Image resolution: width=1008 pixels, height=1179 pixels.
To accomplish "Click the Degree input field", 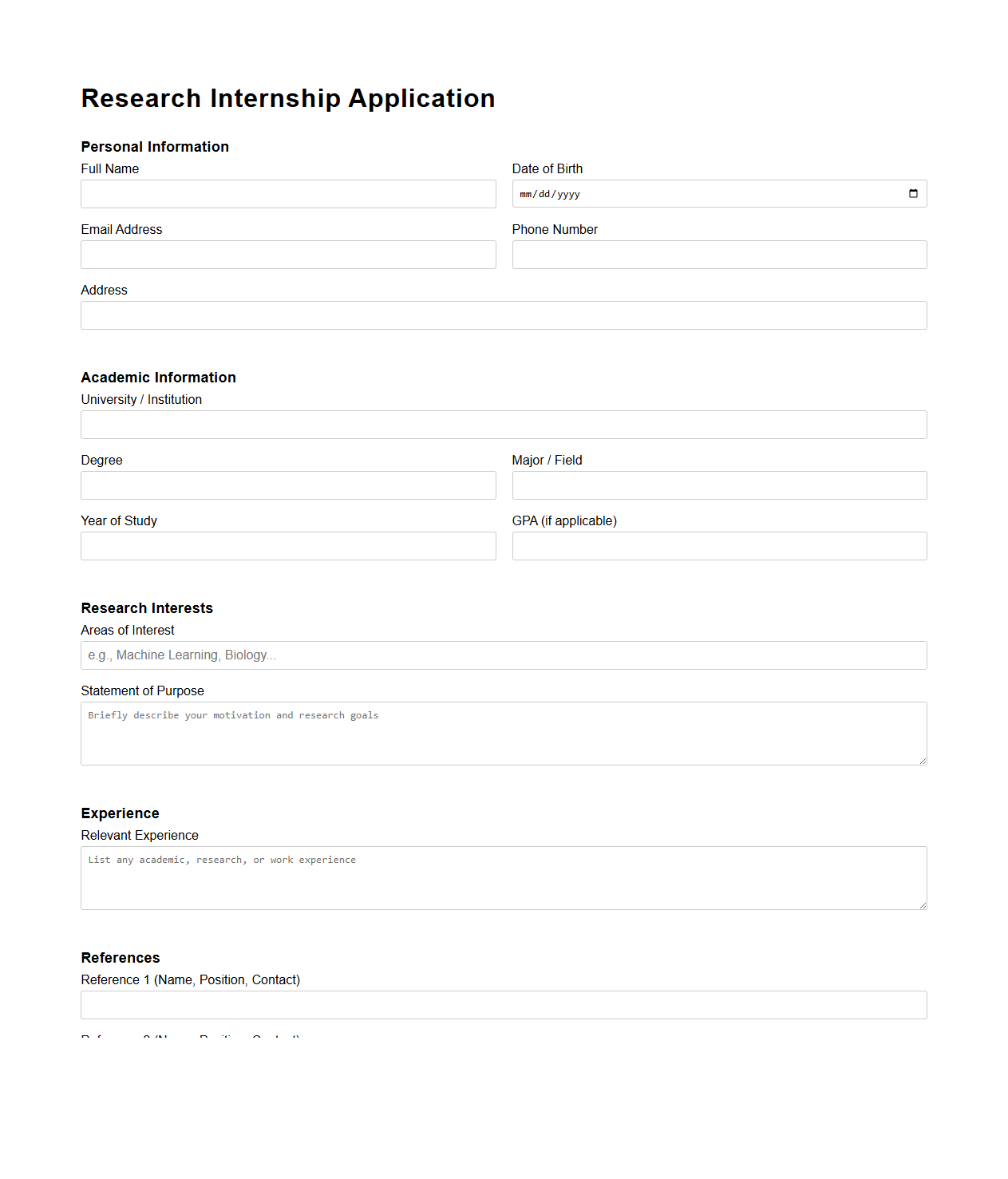I will tap(287, 485).
